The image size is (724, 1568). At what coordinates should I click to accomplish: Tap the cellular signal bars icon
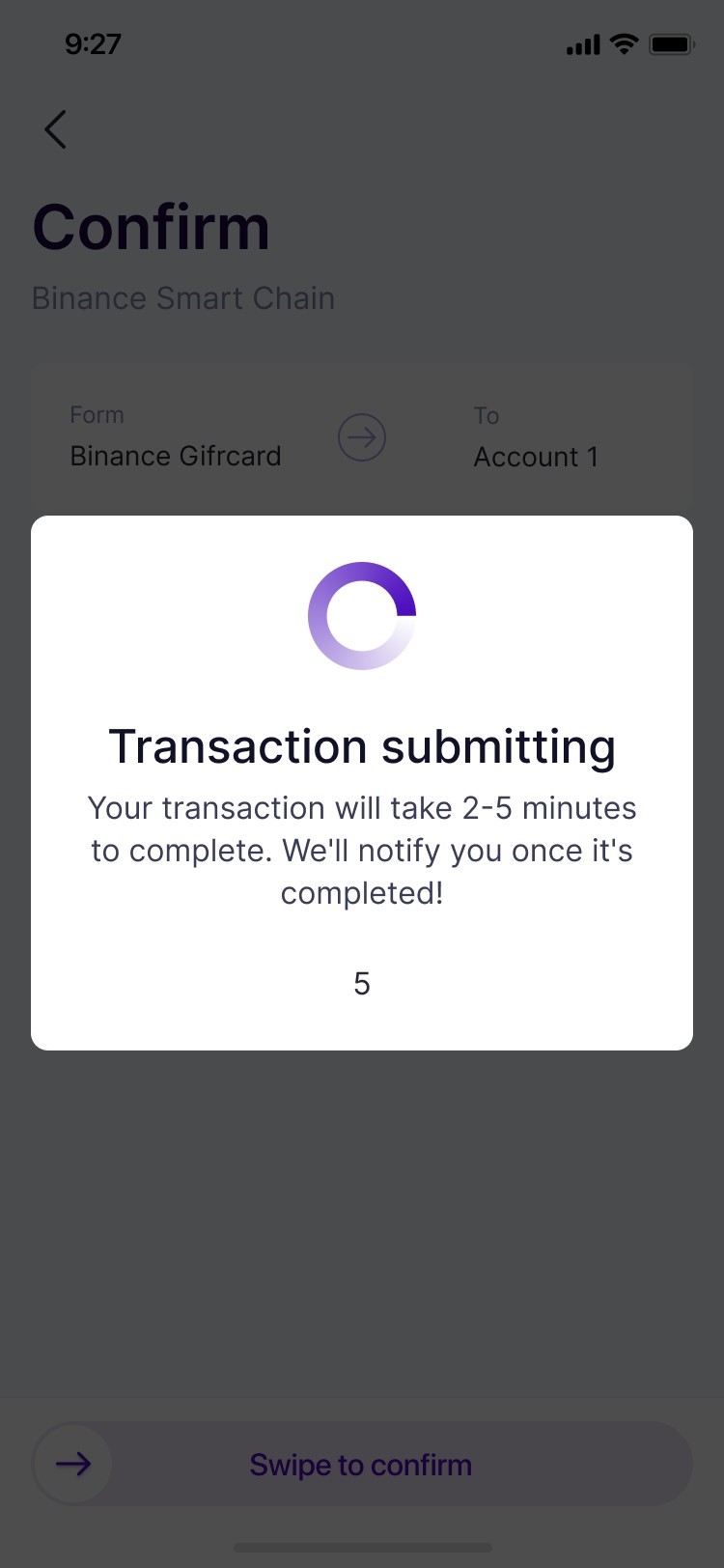pos(583,45)
